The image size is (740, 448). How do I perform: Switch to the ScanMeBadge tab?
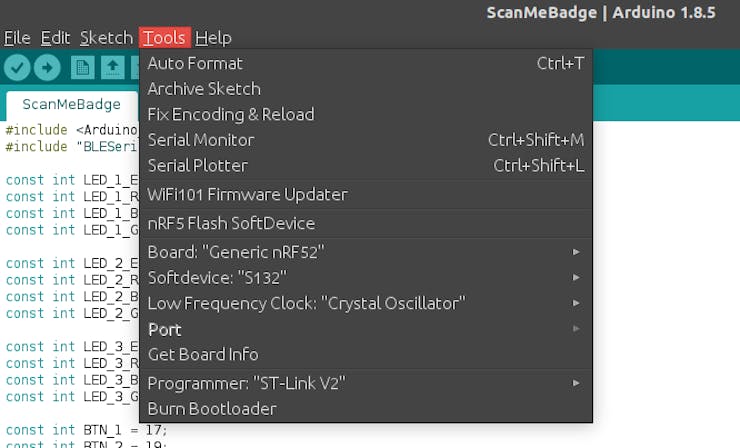[72, 104]
